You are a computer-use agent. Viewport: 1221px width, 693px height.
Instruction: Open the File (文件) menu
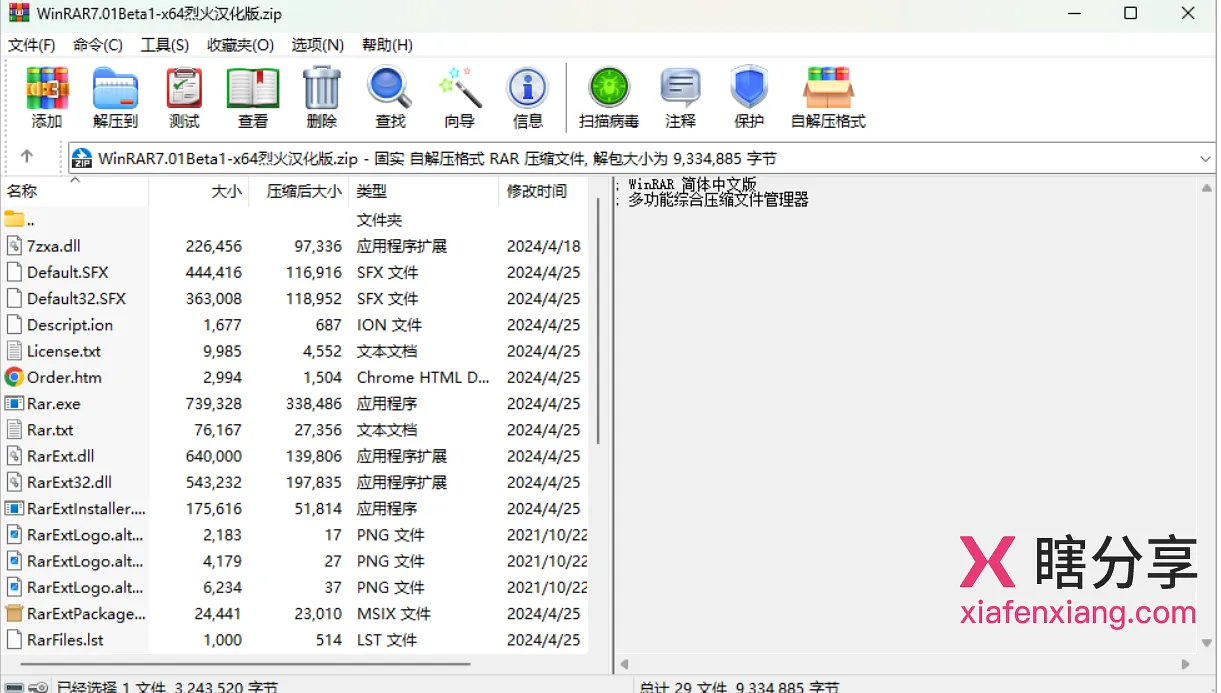click(32, 45)
